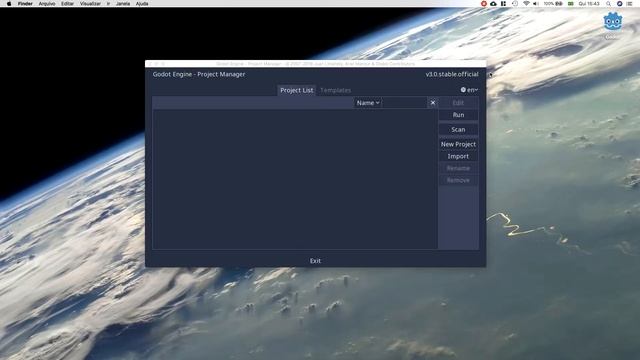Image resolution: width=640 pixels, height=360 pixels.
Task: Open the Name sort dropdown
Action: click(368, 103)
